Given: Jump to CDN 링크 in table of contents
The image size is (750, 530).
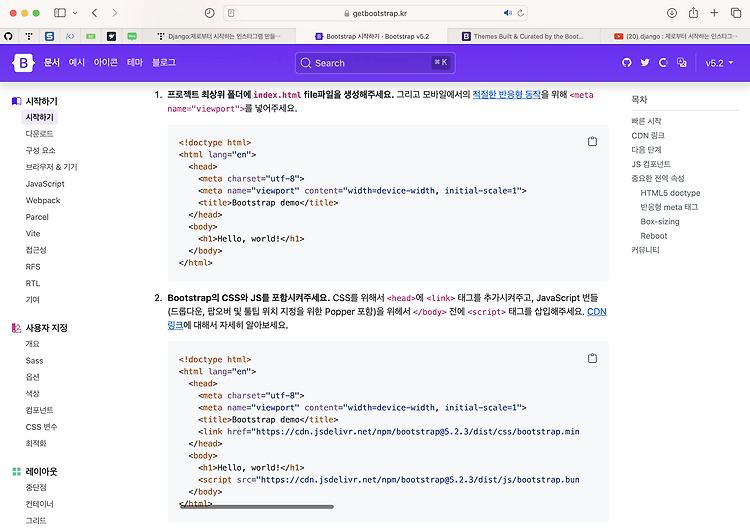Looking at the screenshot, I should 648,135.
